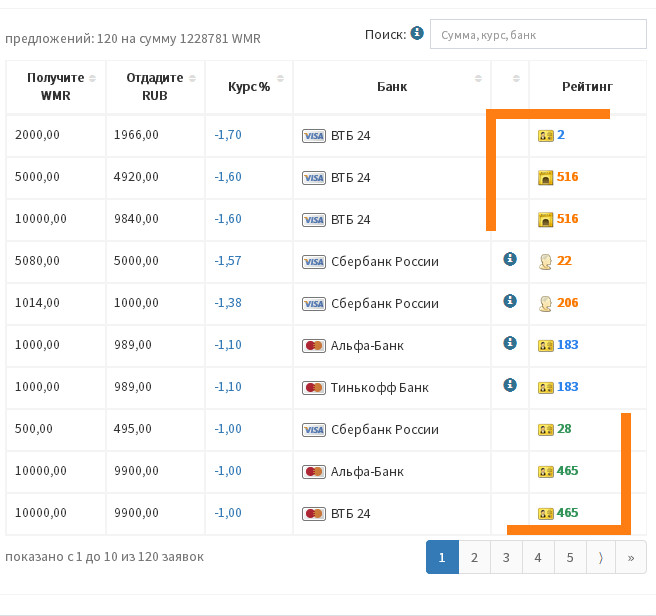The width and height of the screenshot is (656, 616).
Task: Click merchant icon in the 9840,00 row
Action: point(546,219)
